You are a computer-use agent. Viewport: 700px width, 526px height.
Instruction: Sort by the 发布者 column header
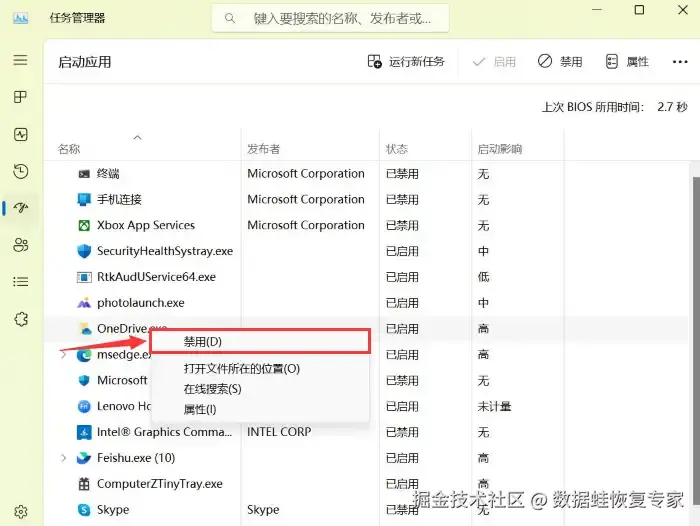263,149
